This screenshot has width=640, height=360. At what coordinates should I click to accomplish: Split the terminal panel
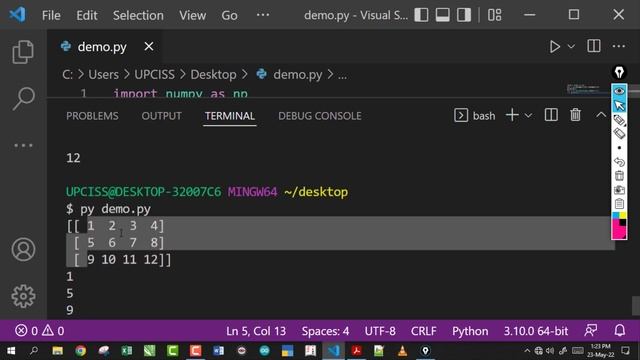551,116
